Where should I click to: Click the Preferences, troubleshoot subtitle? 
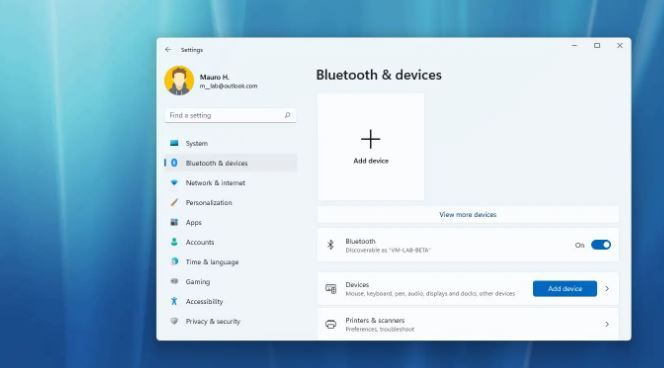pos(379,329)
